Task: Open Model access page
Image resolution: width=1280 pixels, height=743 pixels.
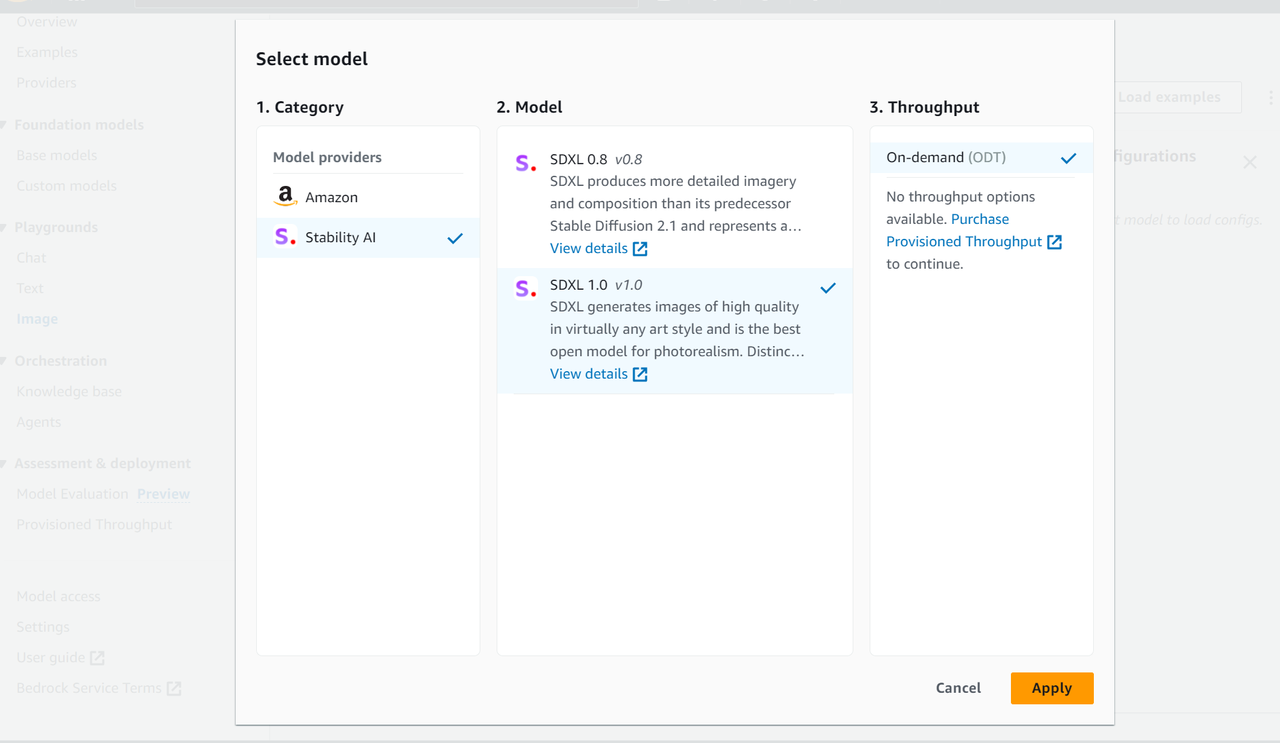Action: point(58,597)
